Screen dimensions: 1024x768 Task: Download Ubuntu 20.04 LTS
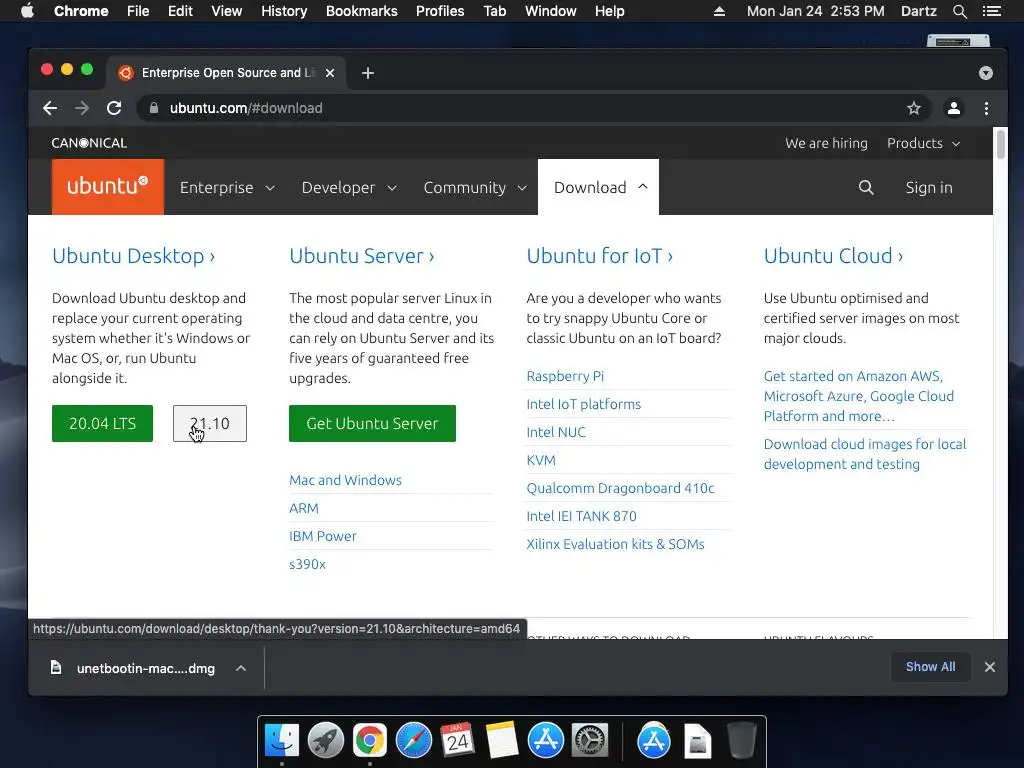pos(103,423)
